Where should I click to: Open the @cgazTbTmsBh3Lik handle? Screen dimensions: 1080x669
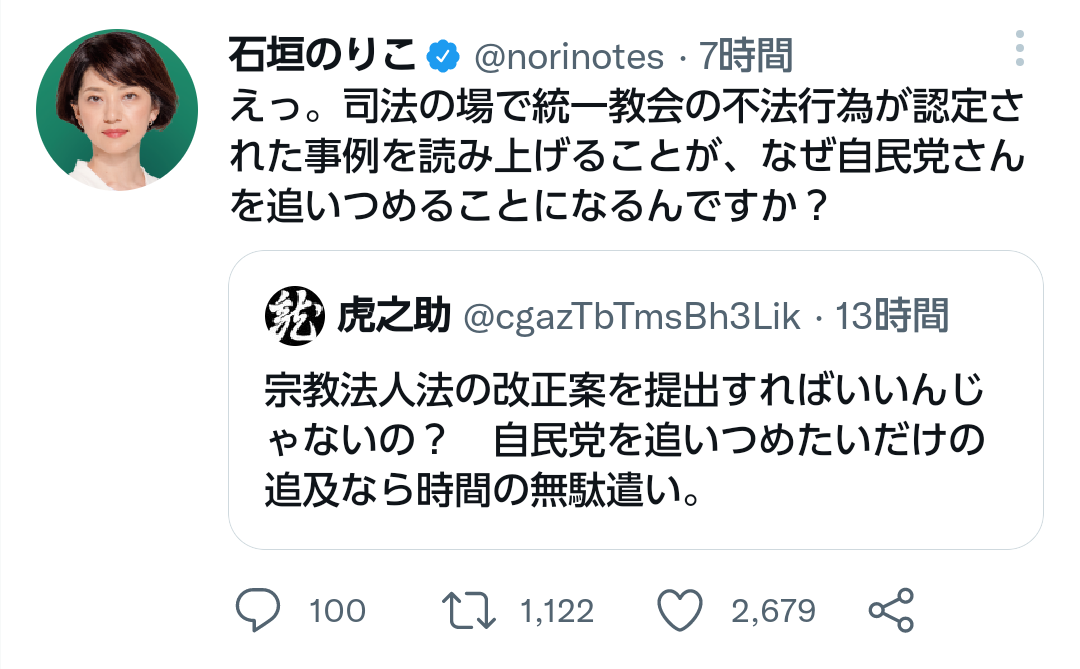[633, 317]
